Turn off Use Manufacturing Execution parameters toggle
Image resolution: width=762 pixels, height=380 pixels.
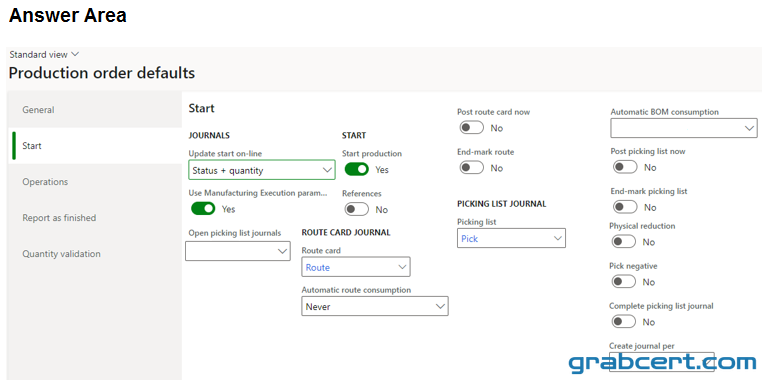(x=203, y=209)
